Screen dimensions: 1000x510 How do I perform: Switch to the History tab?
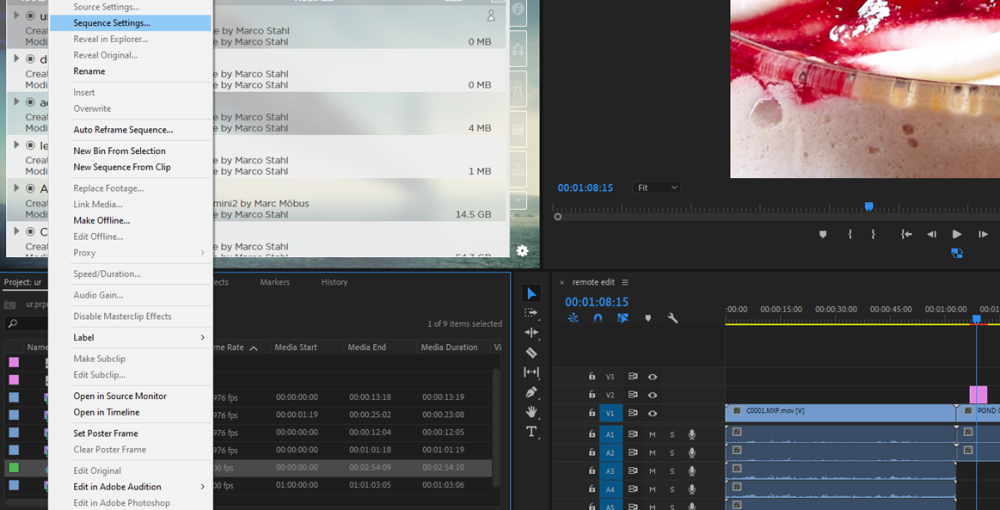[x=334, y=283]
